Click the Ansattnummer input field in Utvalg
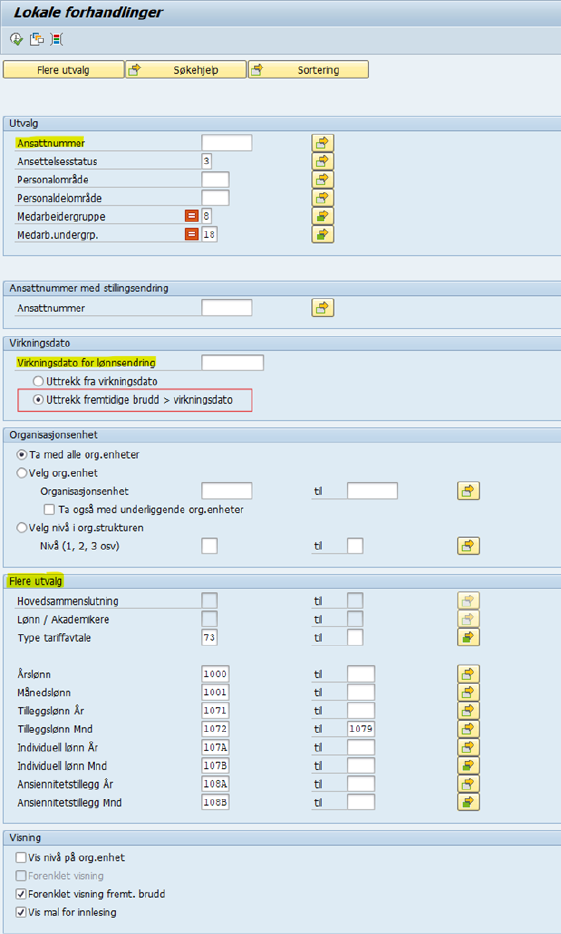 227,143
